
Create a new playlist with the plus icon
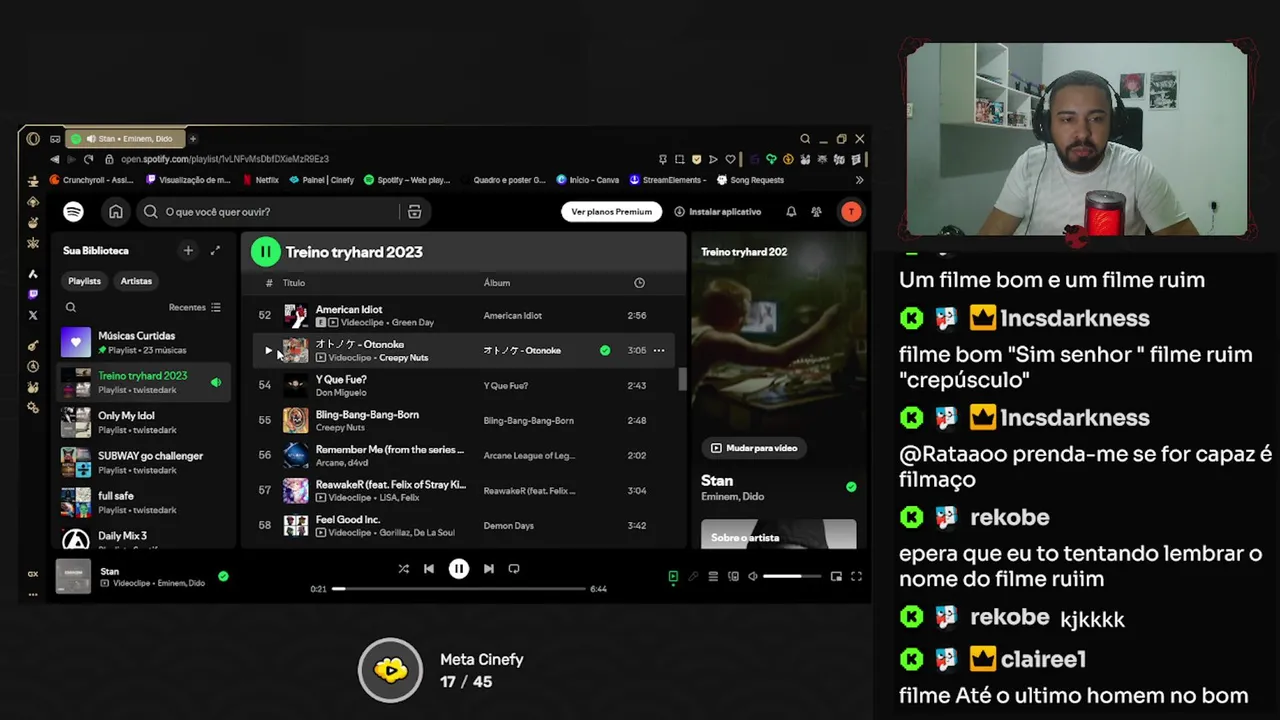tap(188, 251)
